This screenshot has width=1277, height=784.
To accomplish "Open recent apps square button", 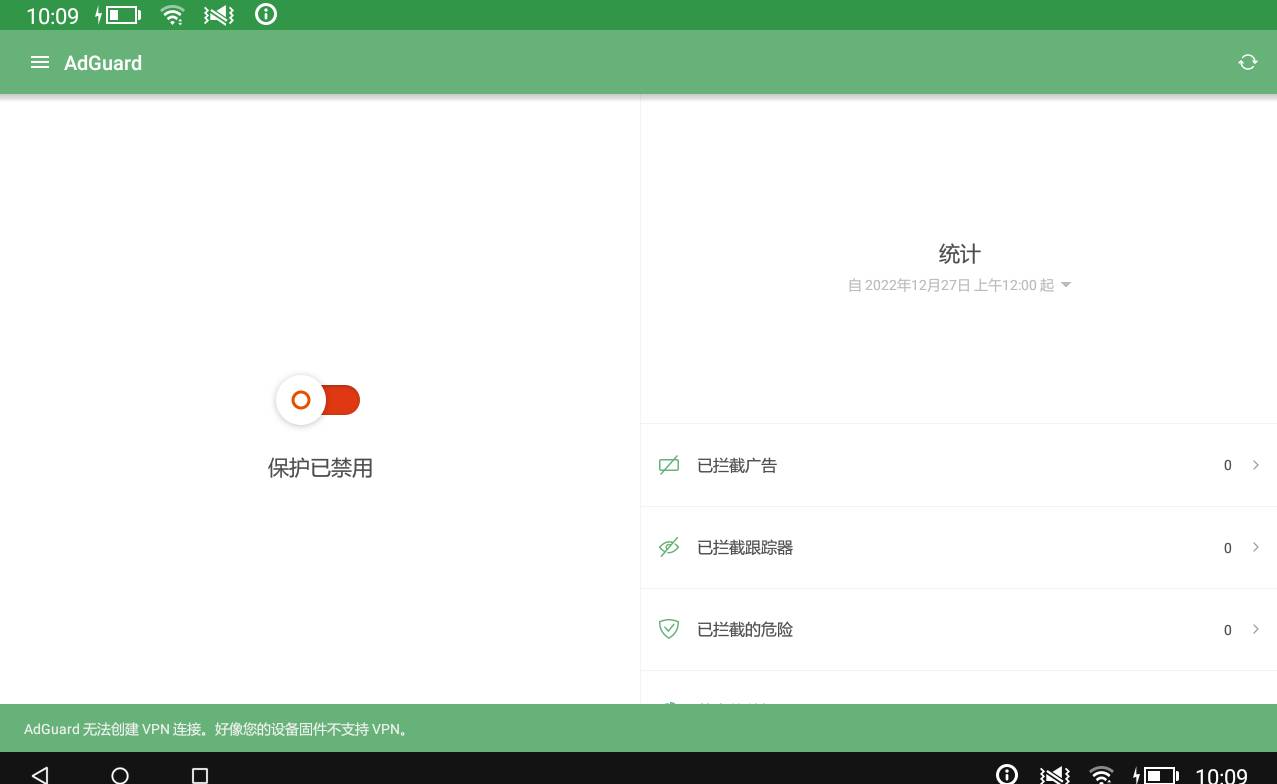I will pos(200,775).
